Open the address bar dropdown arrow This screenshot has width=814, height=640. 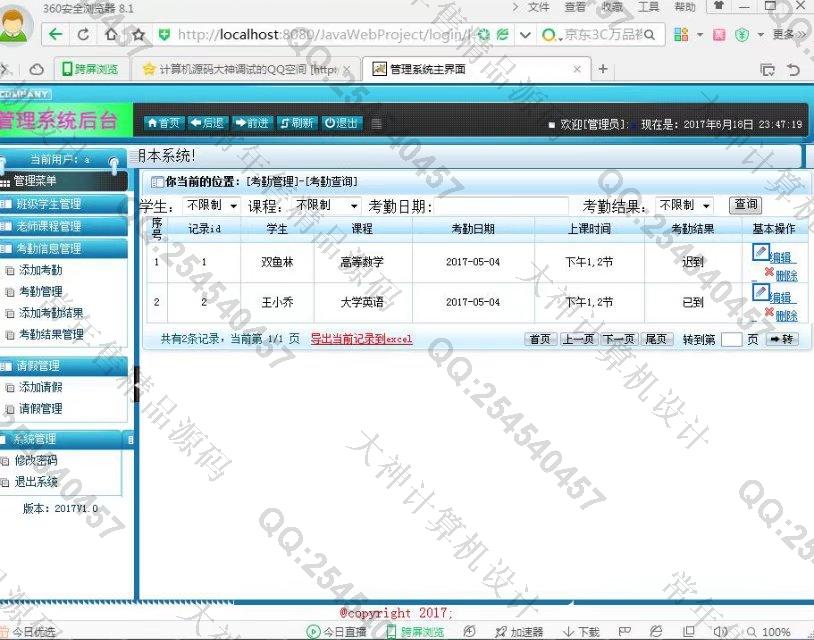pyautogui.click(x=525, y=35)
